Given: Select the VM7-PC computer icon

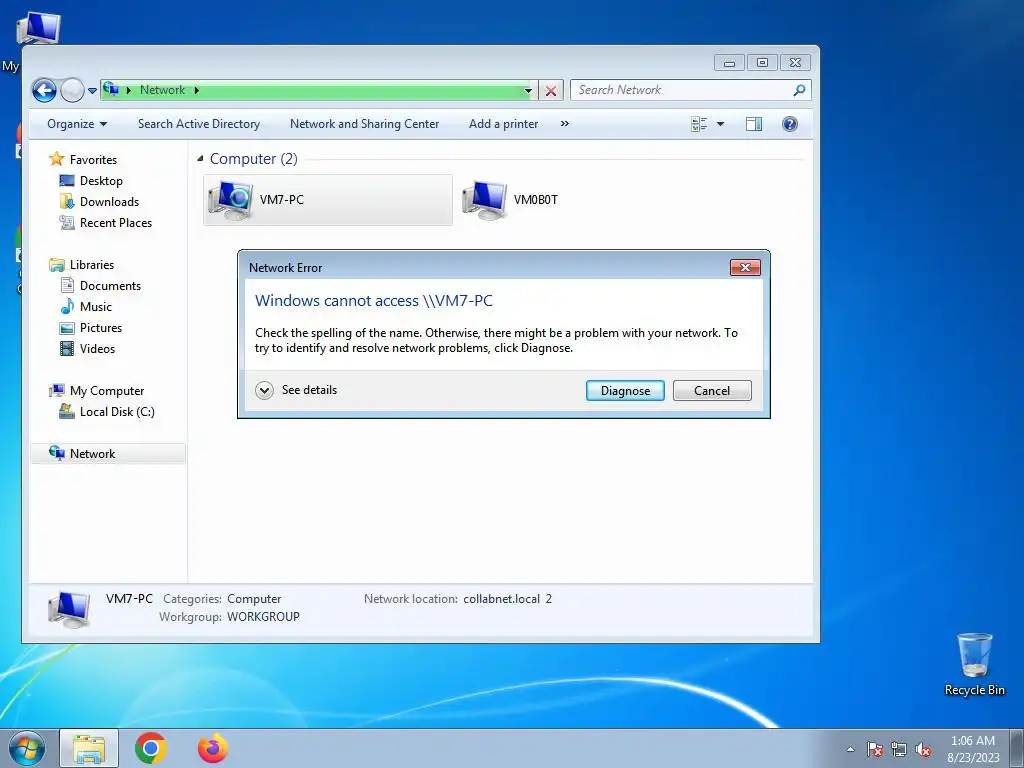Looking at the screenshot, I should 230,200.
